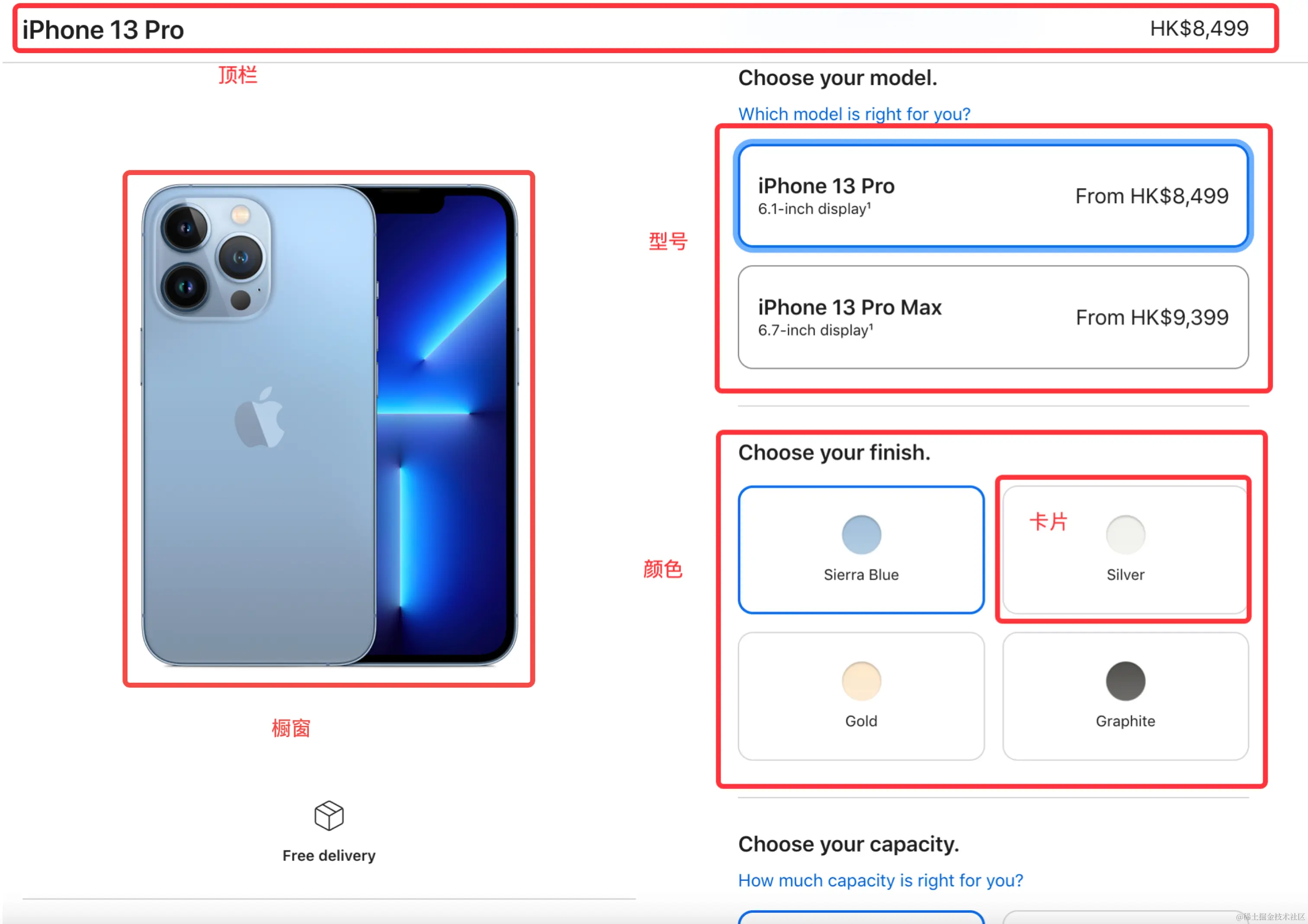This screenshot has height=924, width=1308.
Task: Click the Silver finish label
Action: pos(1125,574)
